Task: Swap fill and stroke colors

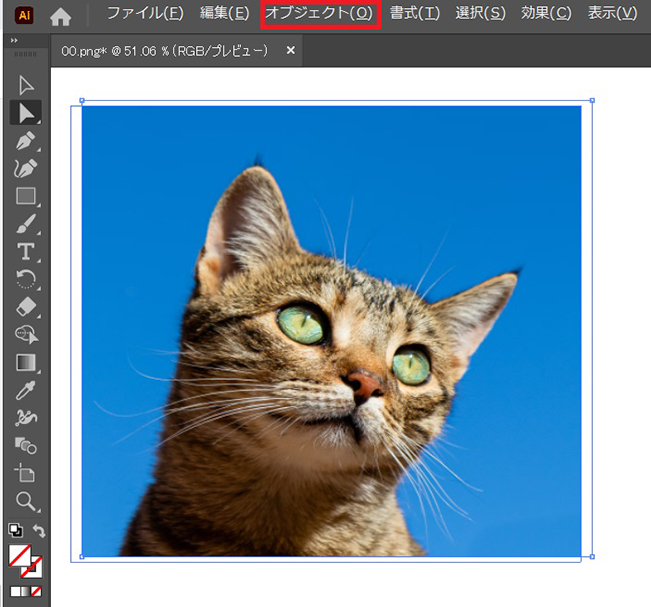Action: pos(40,530)
